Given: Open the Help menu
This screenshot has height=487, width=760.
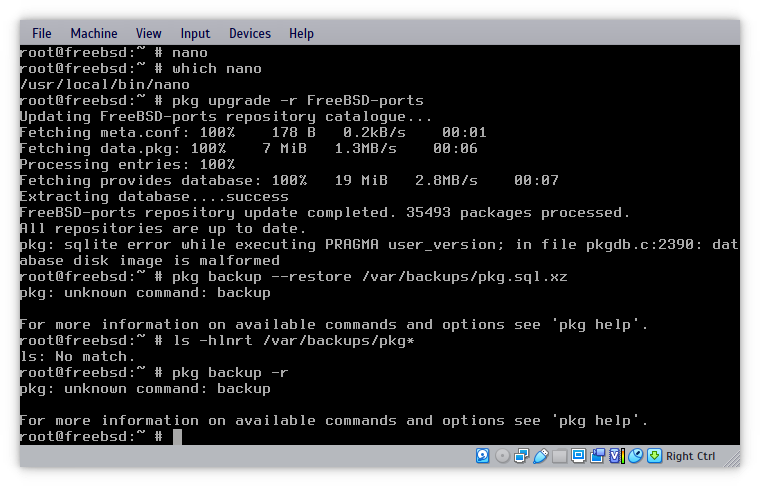Looking at the screenshot, I should 301,33.
